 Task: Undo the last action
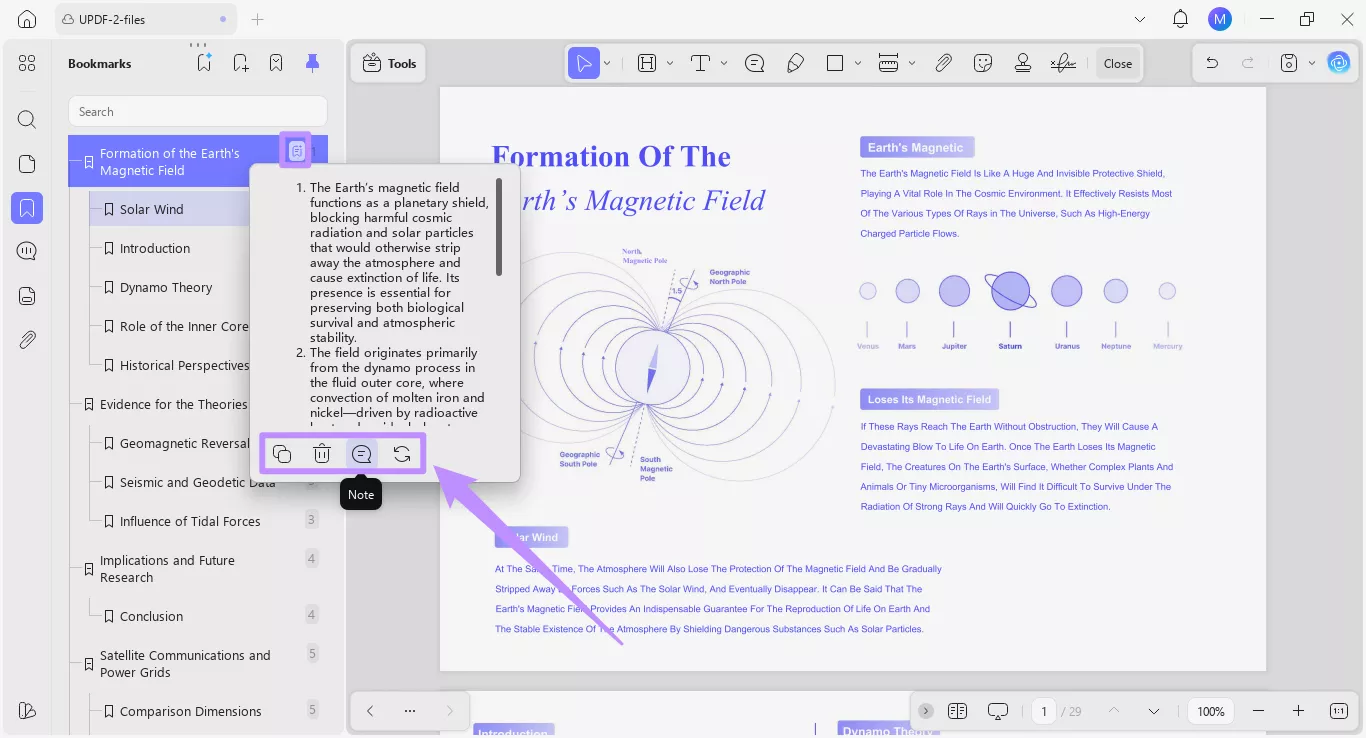pyautogui.click(x=1212, y=63)
